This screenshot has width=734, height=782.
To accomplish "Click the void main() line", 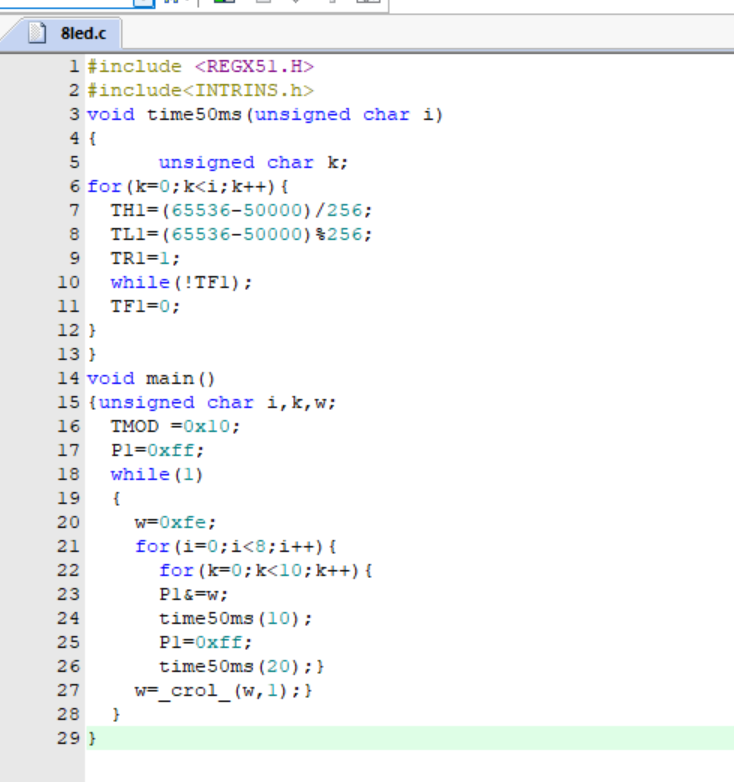I will [x=151, y=378].
